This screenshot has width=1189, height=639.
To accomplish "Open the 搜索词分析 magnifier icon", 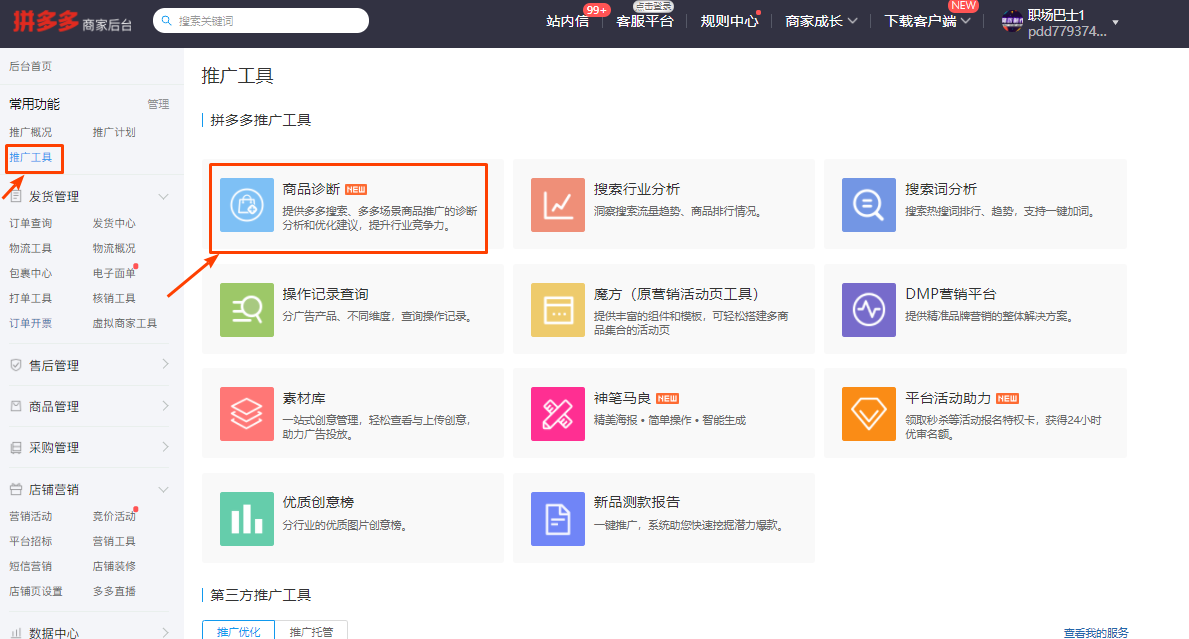I will [868, 205].
